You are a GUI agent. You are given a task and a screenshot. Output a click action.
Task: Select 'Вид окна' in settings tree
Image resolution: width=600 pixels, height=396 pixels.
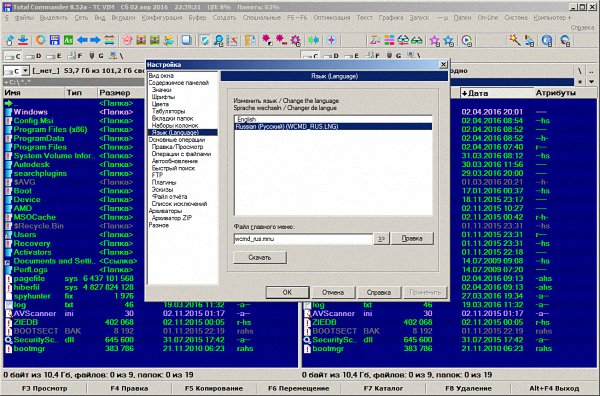click(161, 75)
